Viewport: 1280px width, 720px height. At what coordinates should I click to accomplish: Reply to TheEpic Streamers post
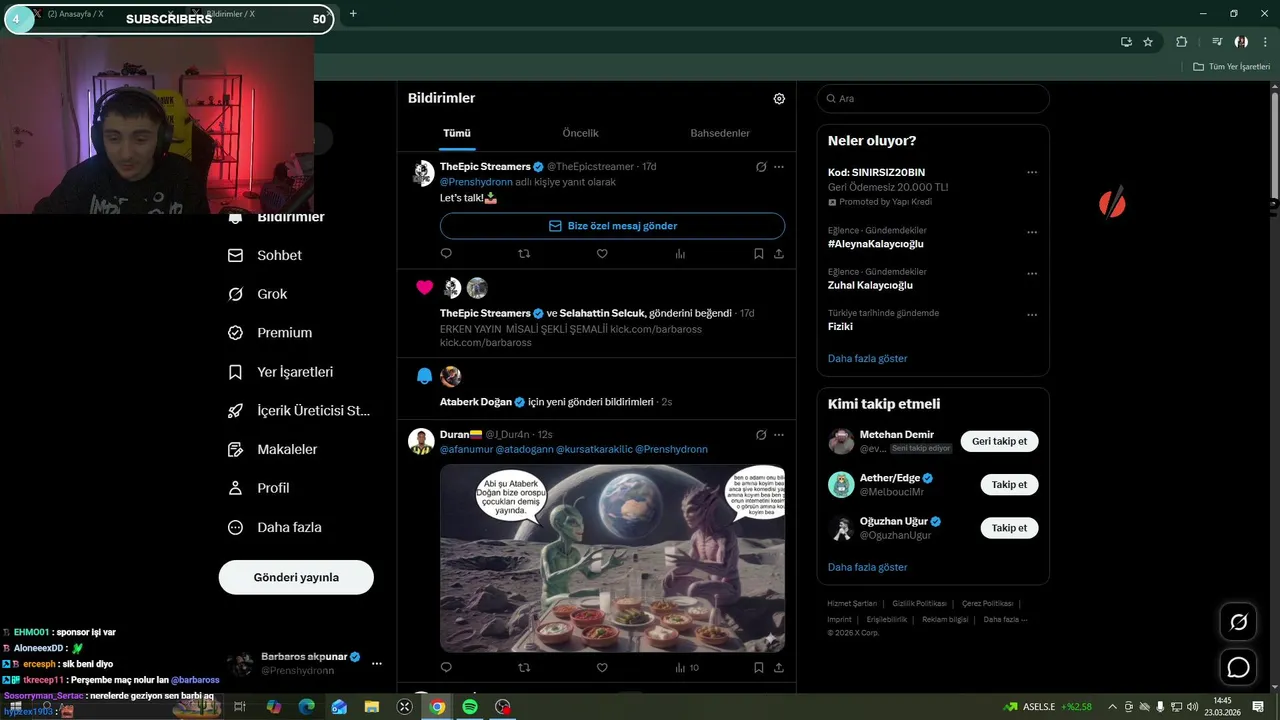(446, 254)
